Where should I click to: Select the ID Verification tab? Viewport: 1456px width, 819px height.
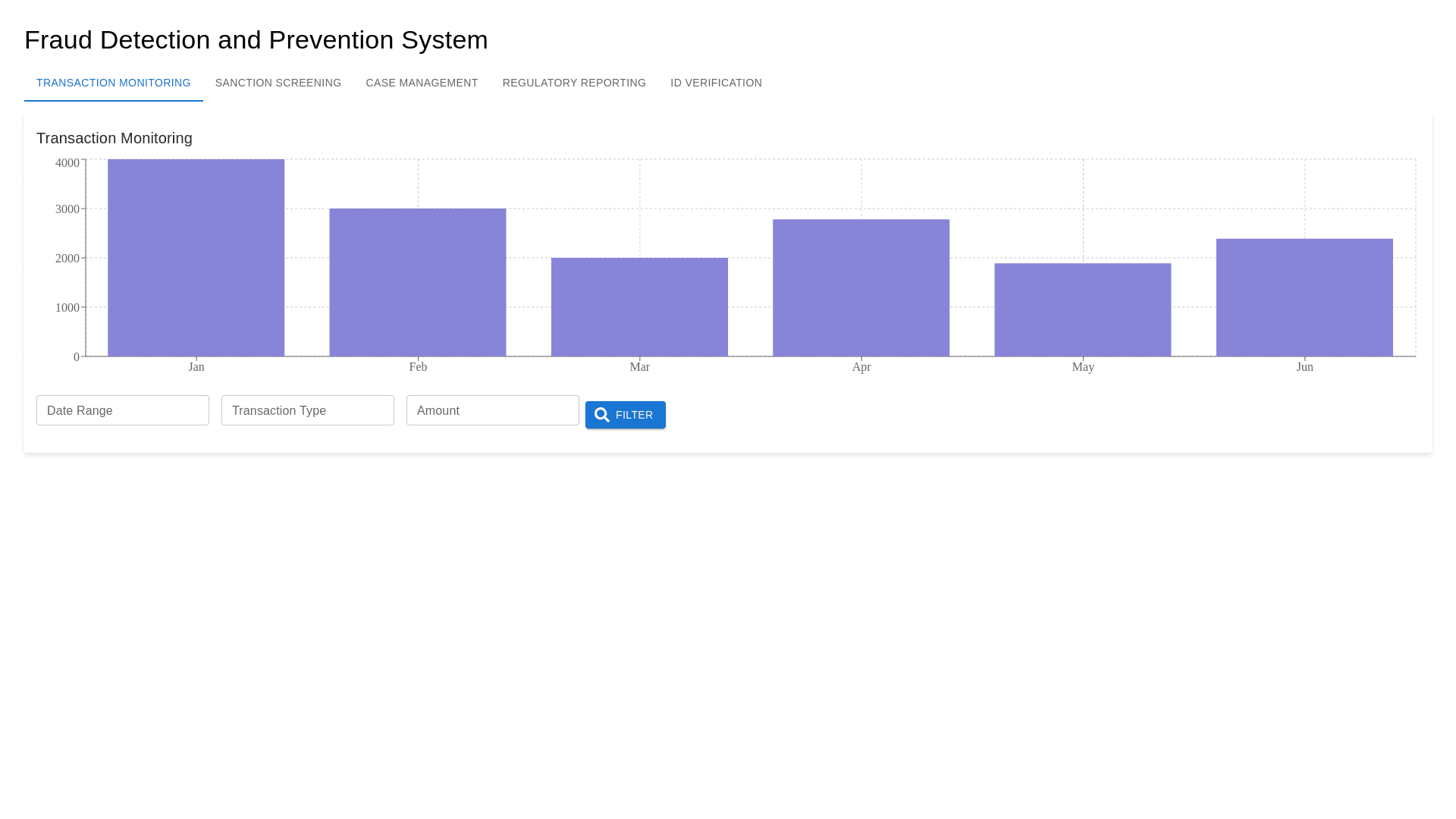(x=716, y=83)
